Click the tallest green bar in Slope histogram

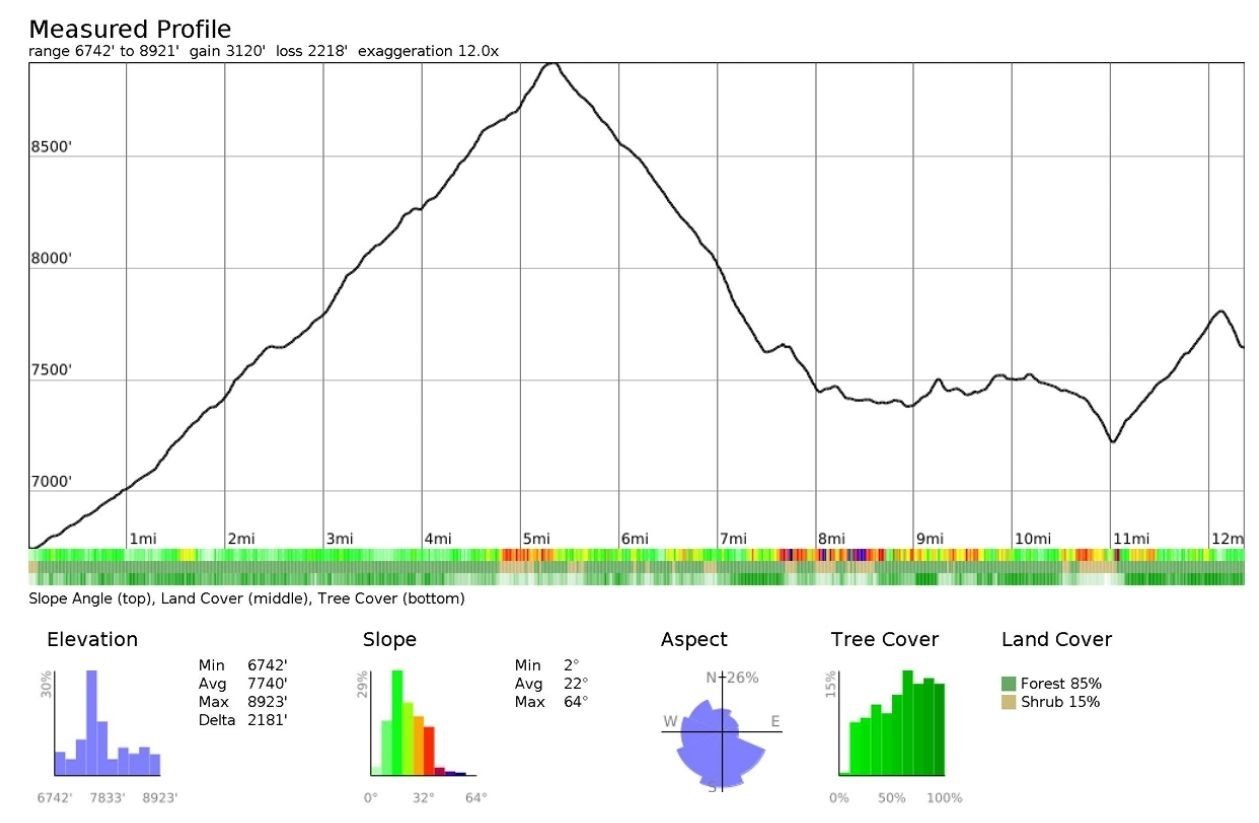point(397,722)
